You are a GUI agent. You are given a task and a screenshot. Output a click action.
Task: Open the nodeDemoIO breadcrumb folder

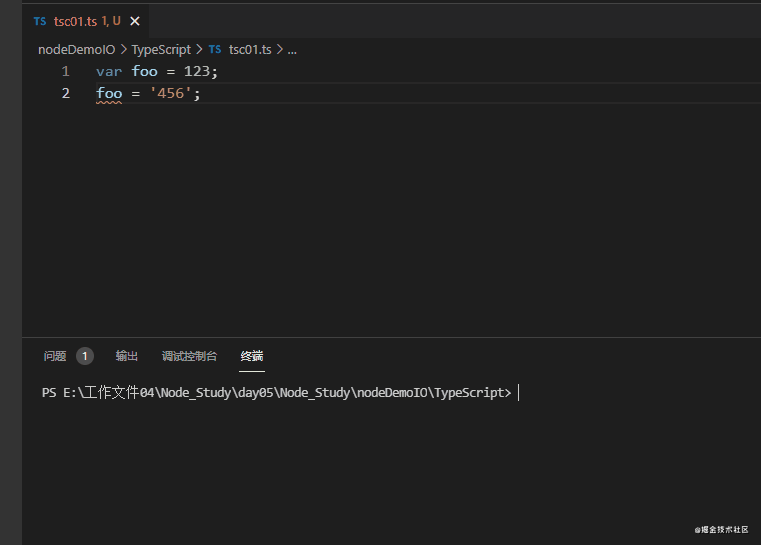tap(77, 50)
